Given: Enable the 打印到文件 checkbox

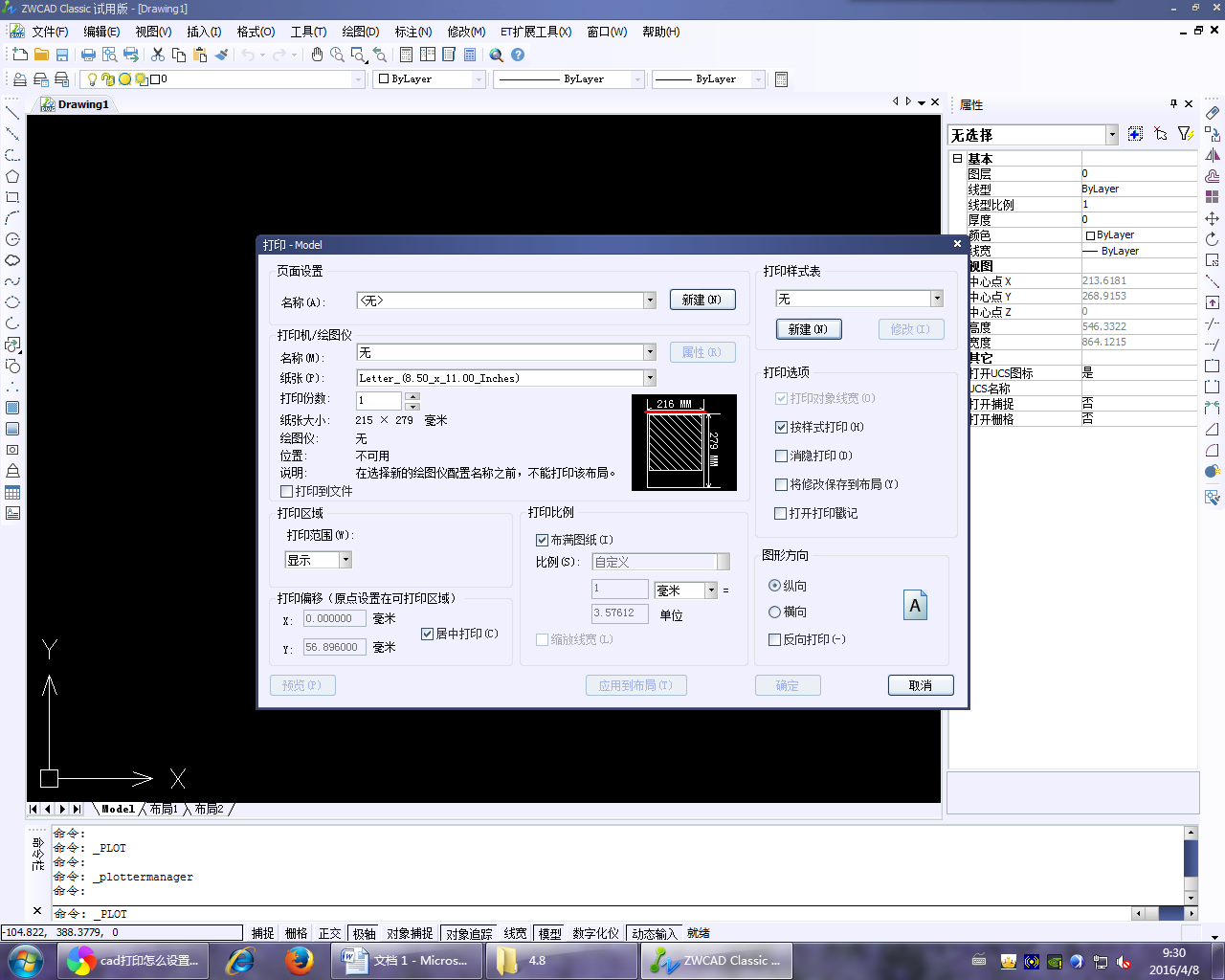Looking at the screenshot, I should (x=286, y=491).
